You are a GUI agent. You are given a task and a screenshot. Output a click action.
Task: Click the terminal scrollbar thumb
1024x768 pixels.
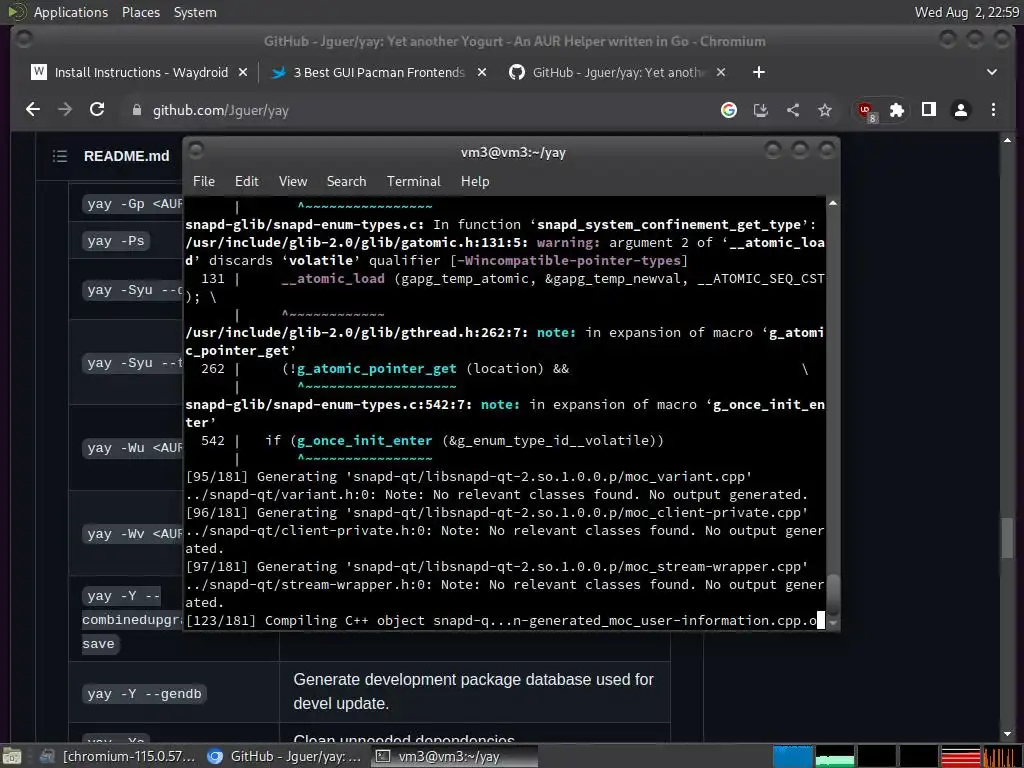(x=833, y=594)
